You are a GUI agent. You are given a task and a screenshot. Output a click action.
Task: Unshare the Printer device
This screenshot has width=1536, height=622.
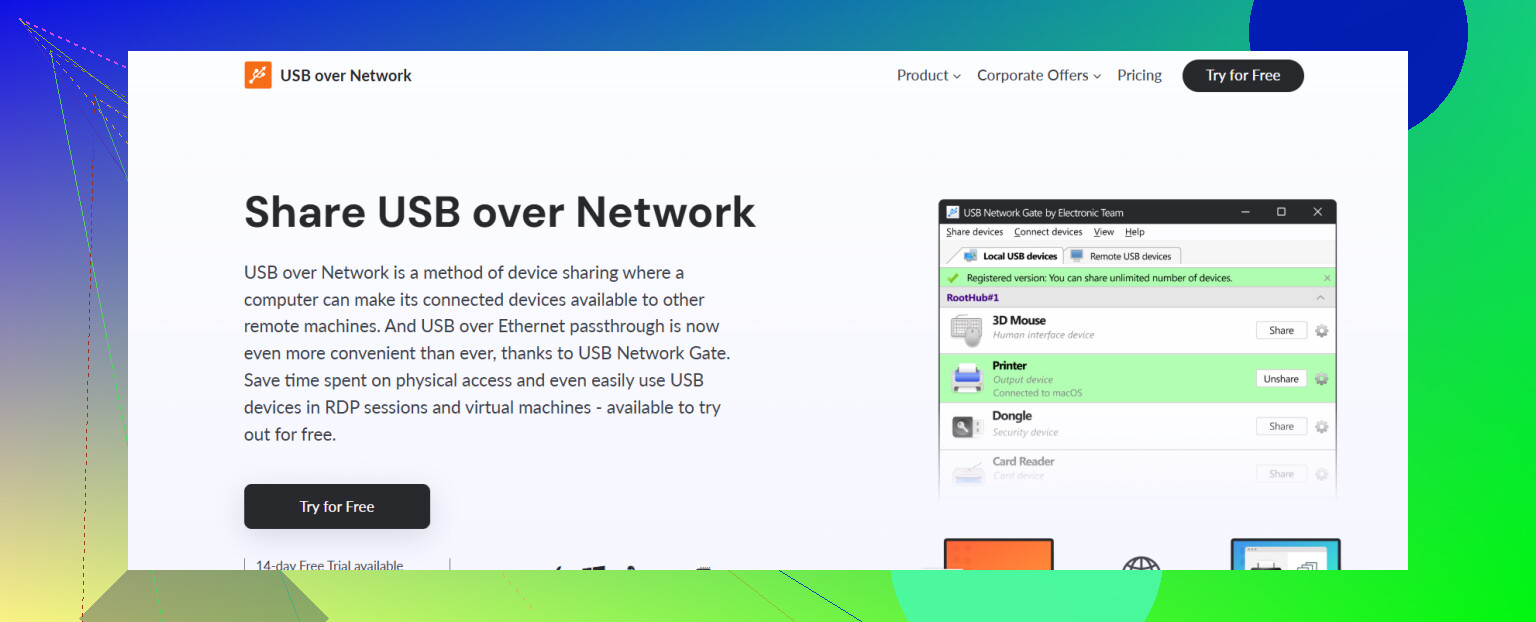tap(1281, 379)
